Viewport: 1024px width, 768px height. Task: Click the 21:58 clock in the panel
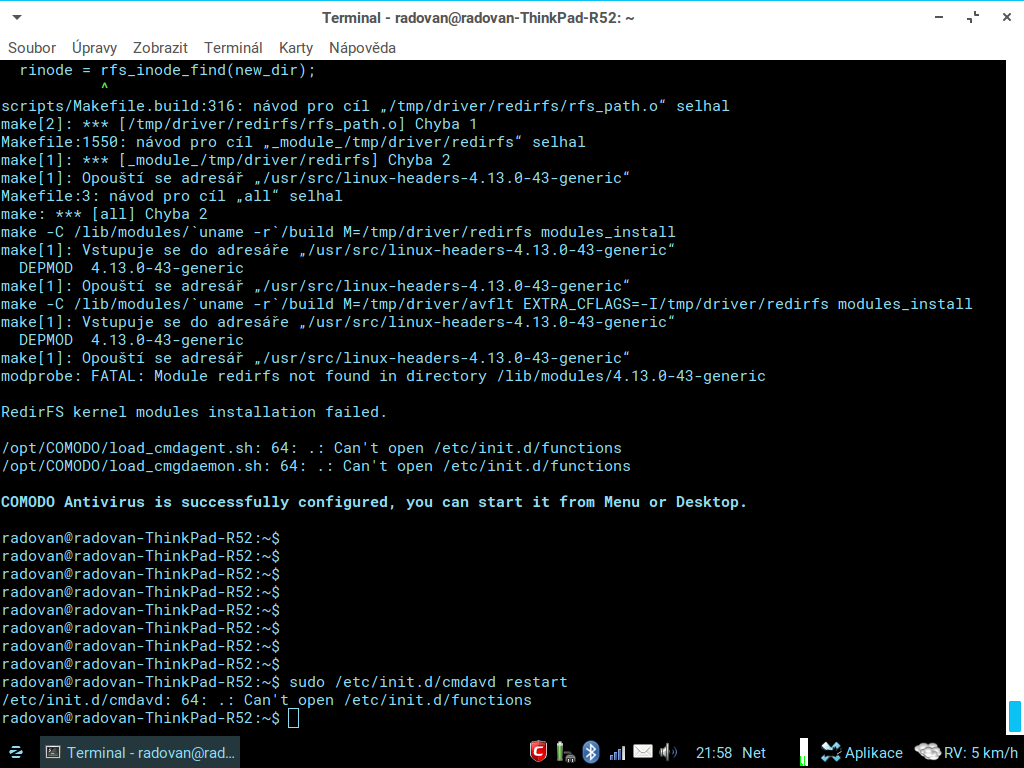point(714,753)
